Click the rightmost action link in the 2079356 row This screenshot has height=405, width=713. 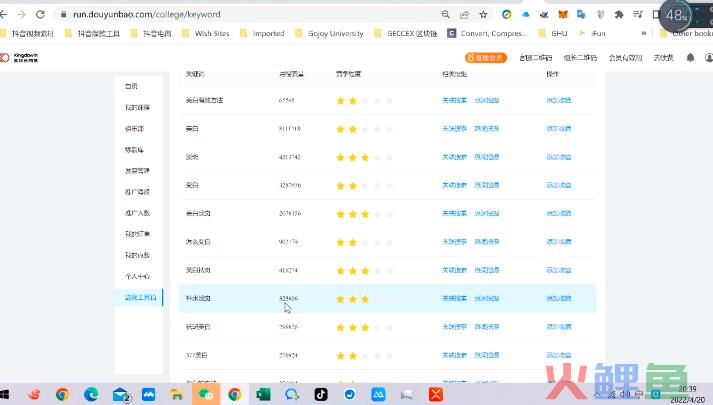[558, 213]
